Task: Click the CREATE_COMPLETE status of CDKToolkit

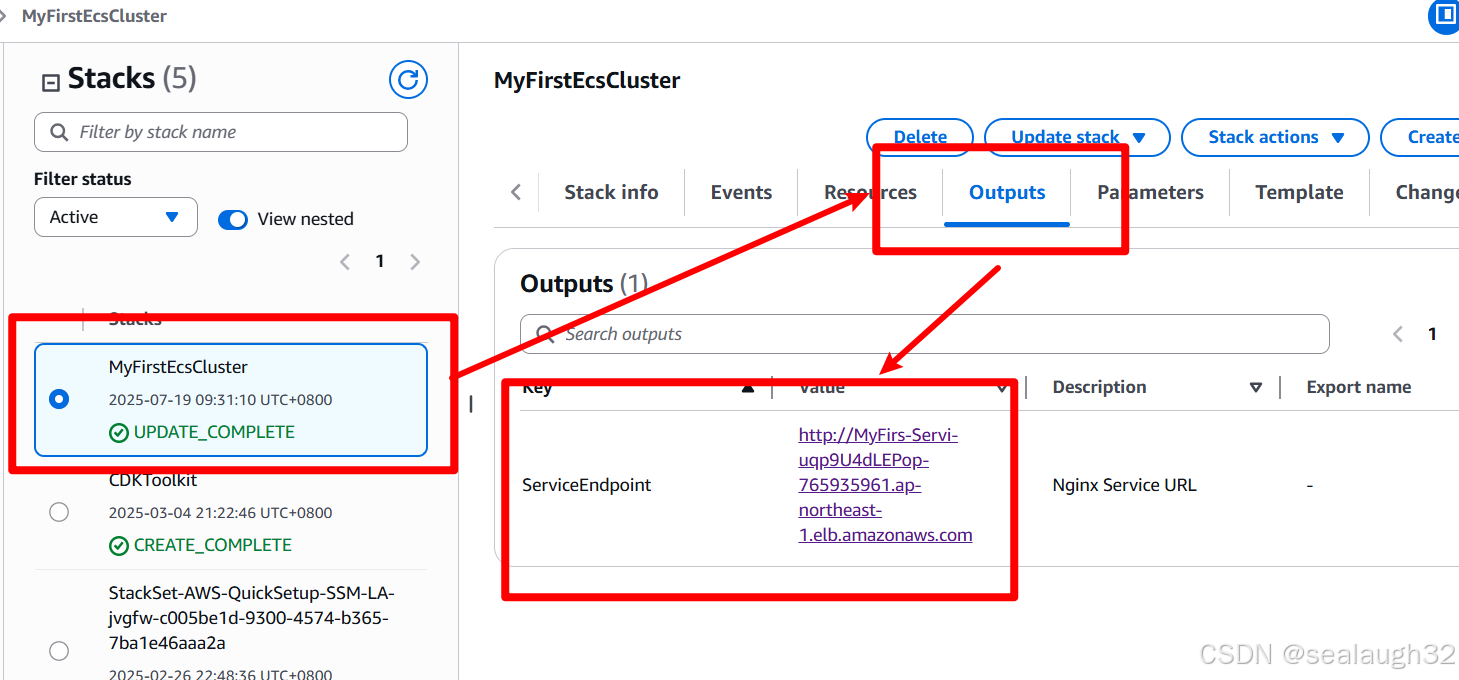Action: pyautogui.click(x=201, y=545)
